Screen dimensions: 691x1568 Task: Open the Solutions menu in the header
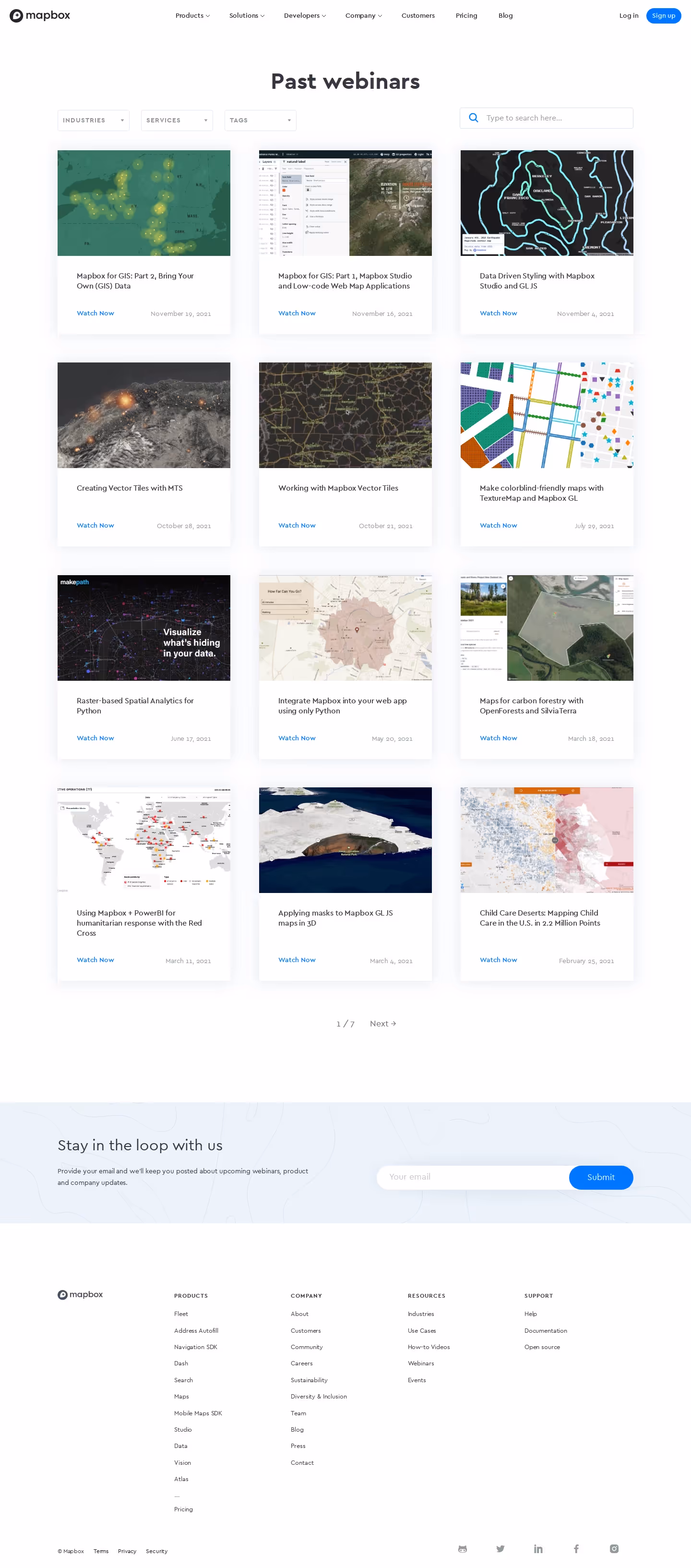pos(246,16)
